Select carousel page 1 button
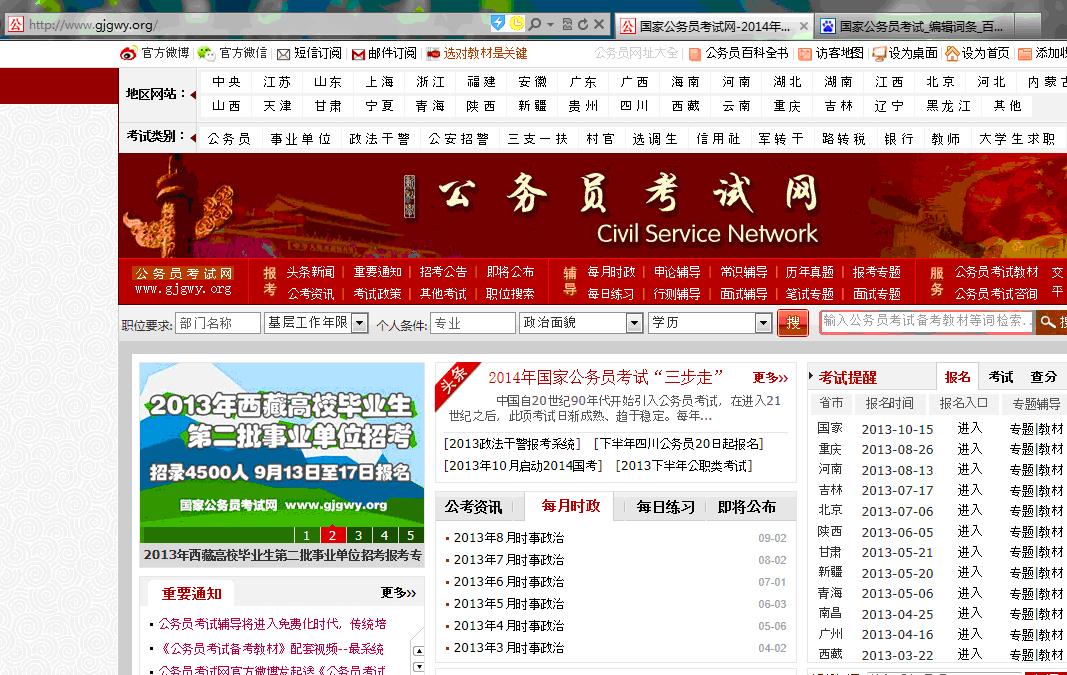Viewport: 1067px width, 675px height. 306,535
